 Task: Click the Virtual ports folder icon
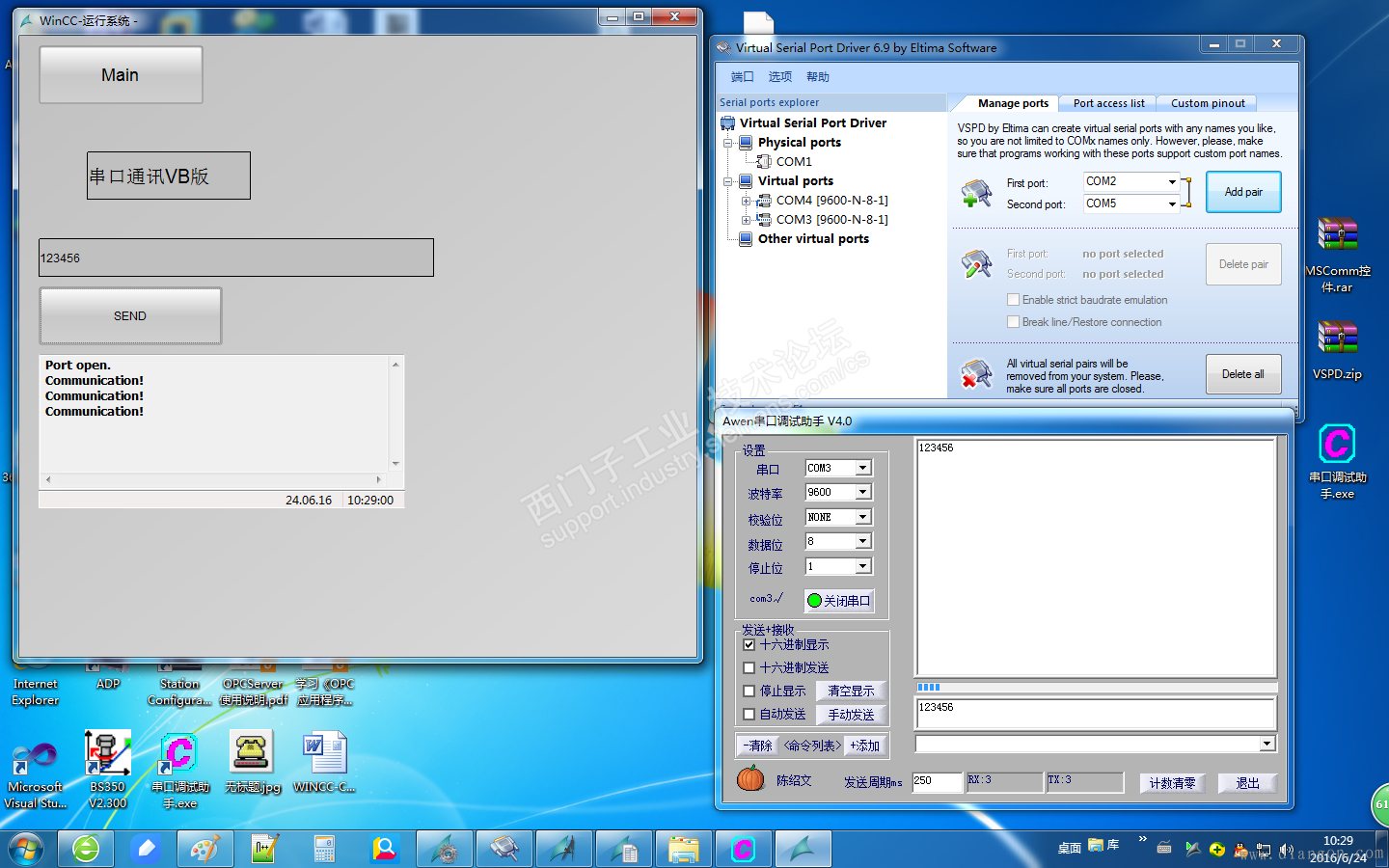coord(746,180)
